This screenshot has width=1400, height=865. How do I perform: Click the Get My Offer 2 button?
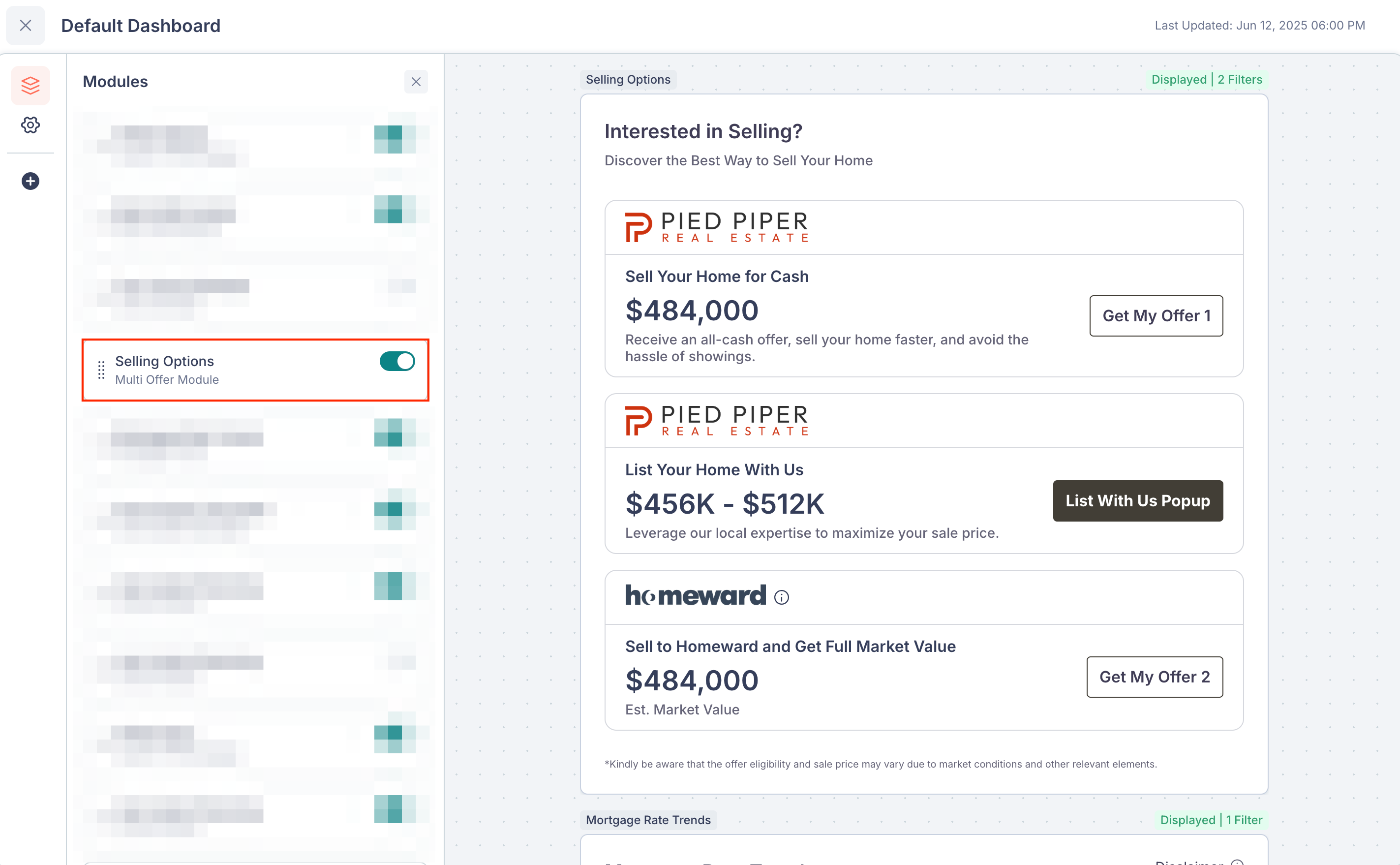coord(1154,677)
